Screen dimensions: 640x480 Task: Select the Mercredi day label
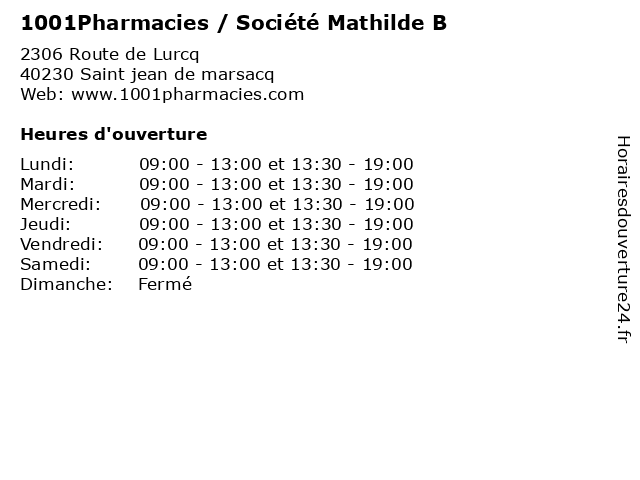click(x=61, y=204)
